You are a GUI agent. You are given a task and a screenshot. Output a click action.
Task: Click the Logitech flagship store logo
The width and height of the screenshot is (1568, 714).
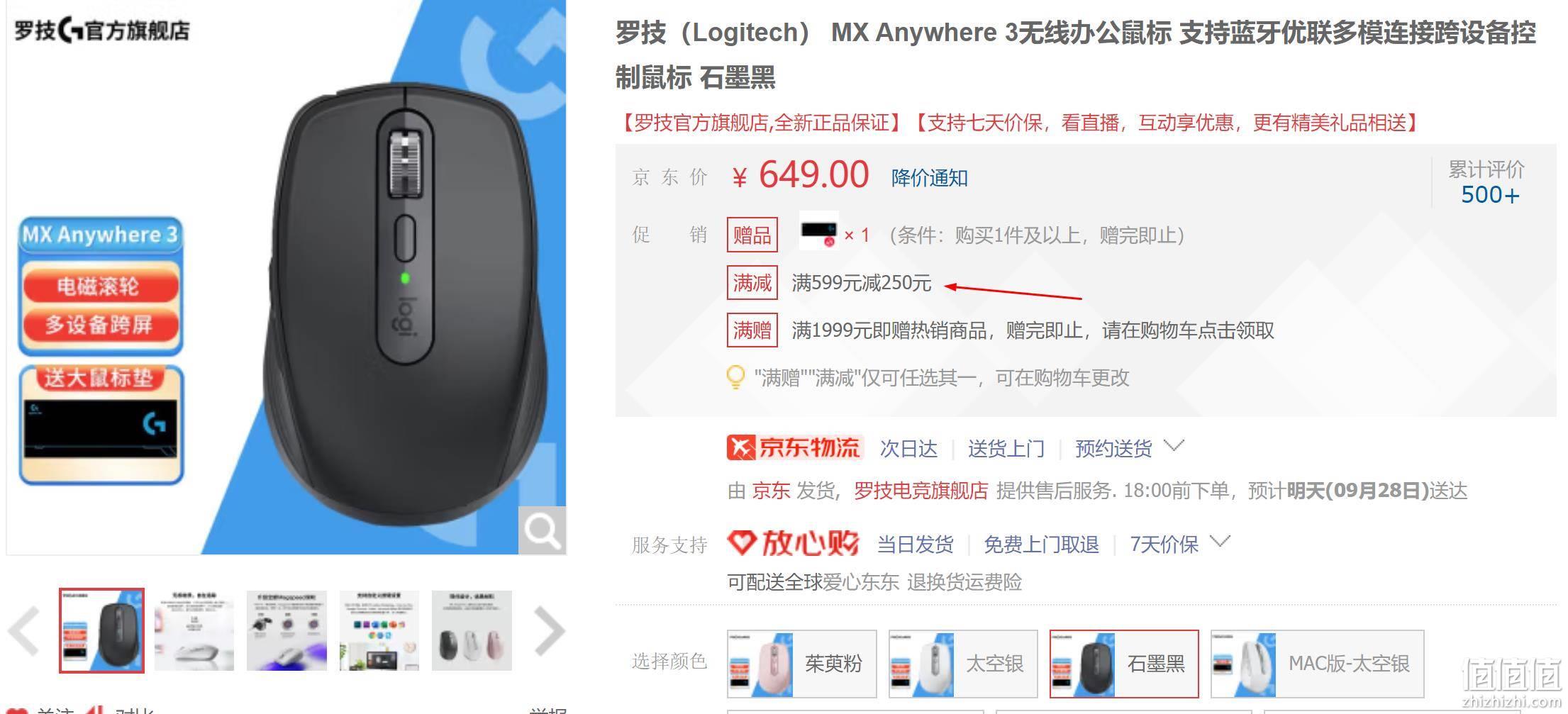tap(102, 30)
